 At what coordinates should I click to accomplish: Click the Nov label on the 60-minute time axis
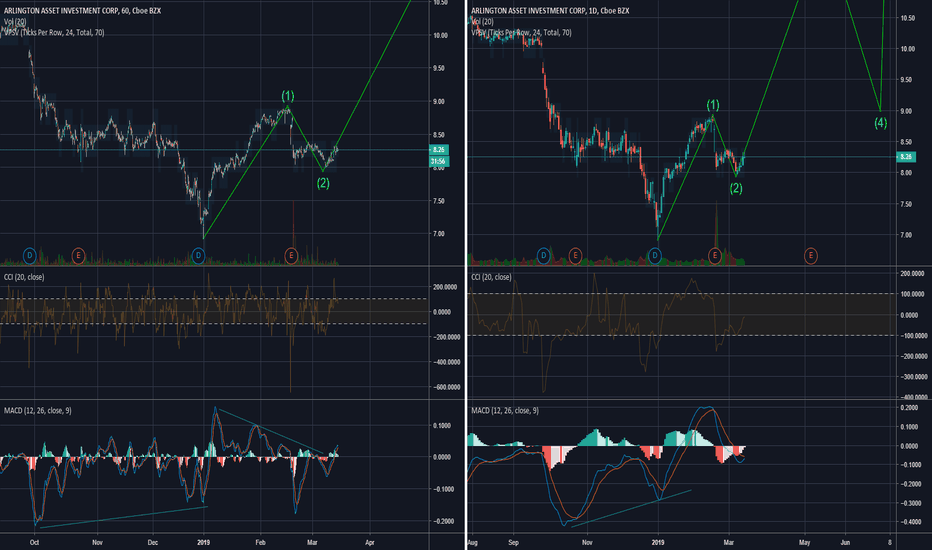click(97, 542)
